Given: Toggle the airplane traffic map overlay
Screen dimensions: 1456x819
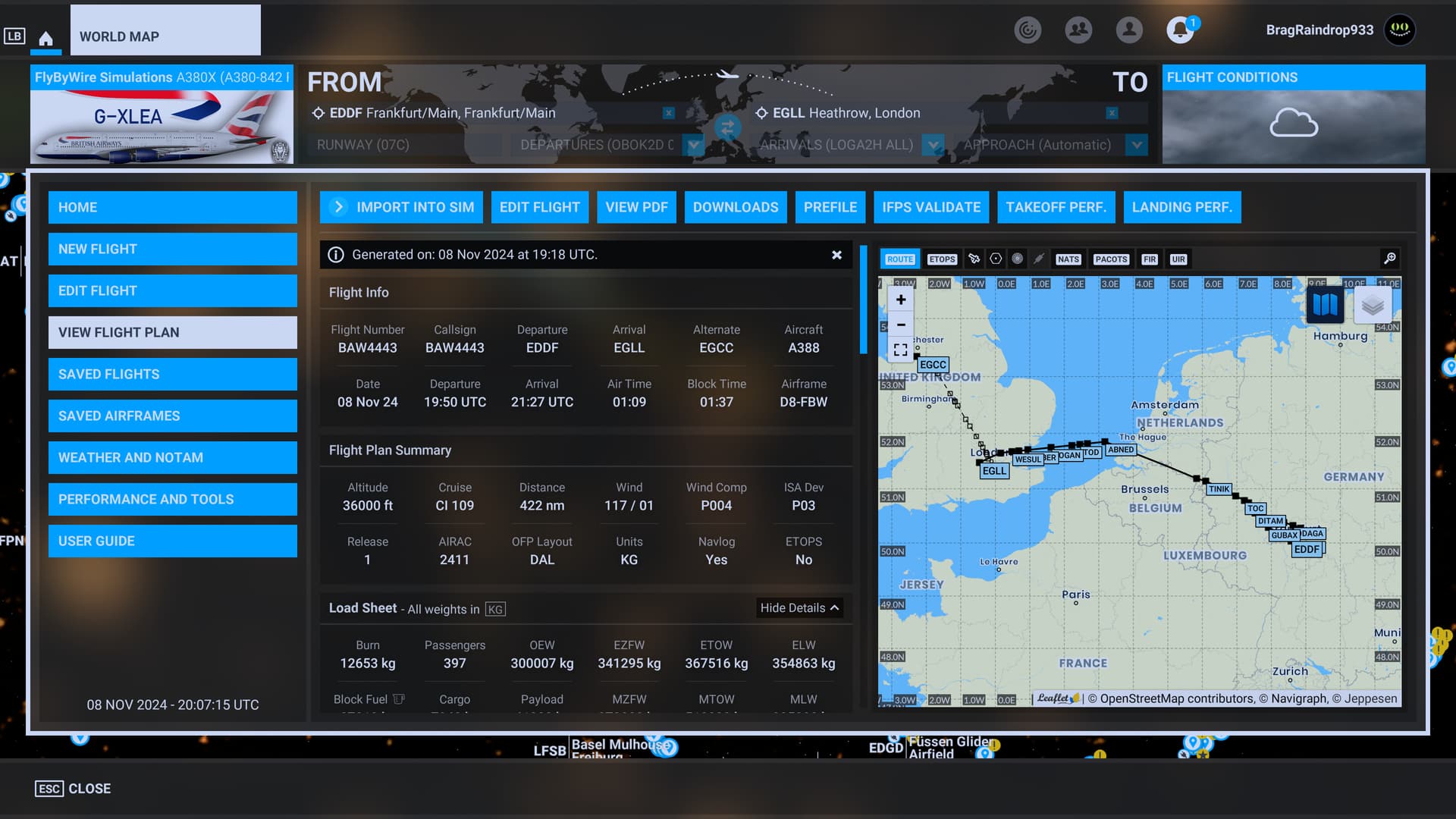Looking at the screenshot, I should 974,259.
